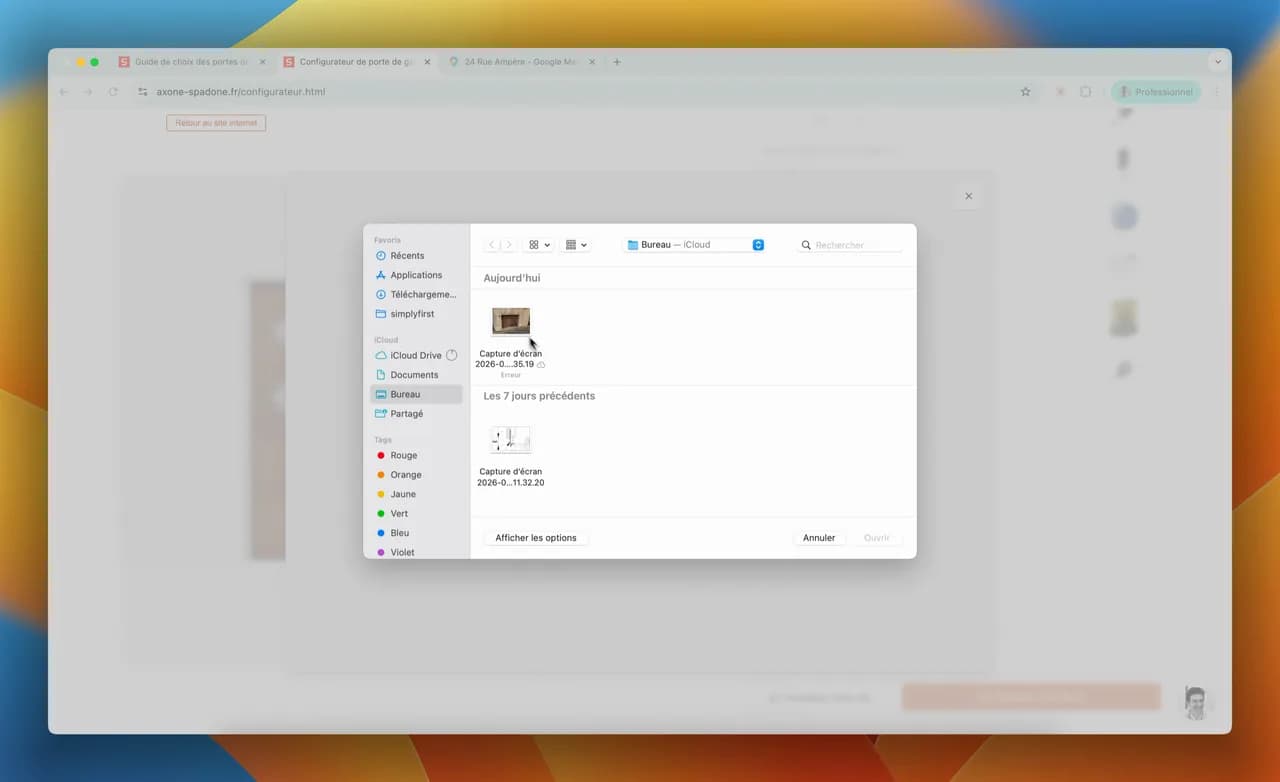Screen dimensions: 1280x782
Task: Select the Violet tag
Action: coord(416,552)
